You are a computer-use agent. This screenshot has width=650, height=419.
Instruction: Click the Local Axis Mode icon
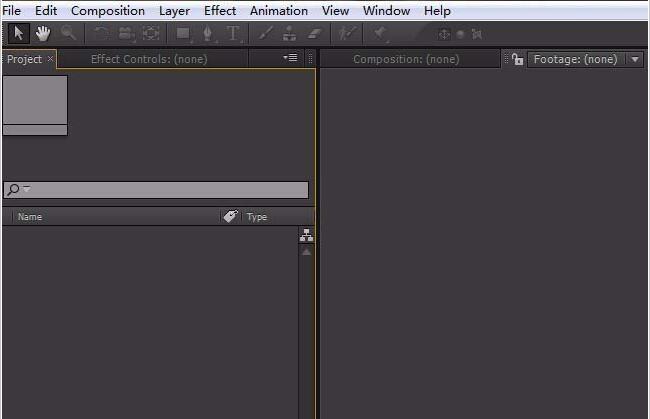coord(444,34)
